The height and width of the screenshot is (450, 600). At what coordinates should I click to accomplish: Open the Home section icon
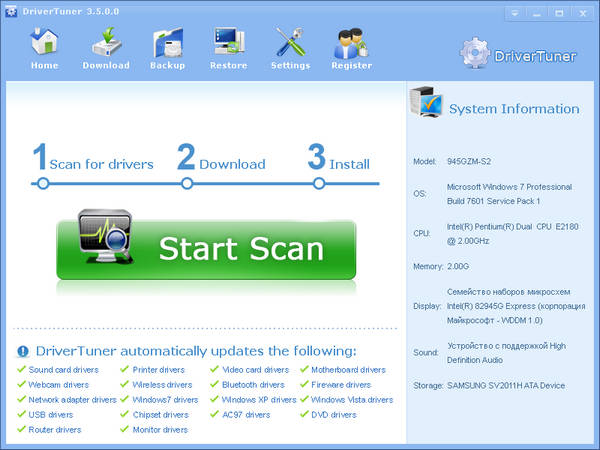44,44
